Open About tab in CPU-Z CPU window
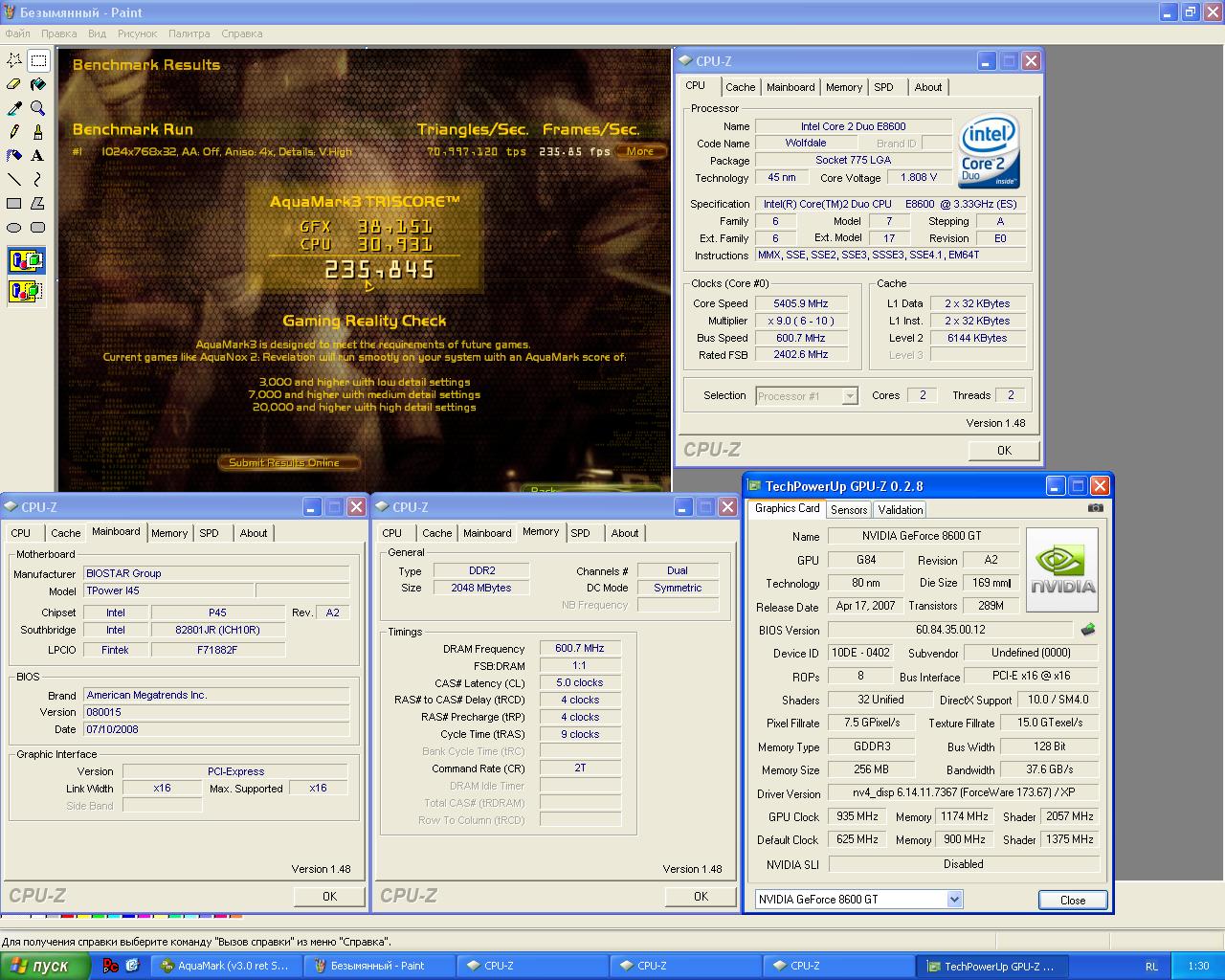Viewport: 1225px width, 980px height. [927, 87]
